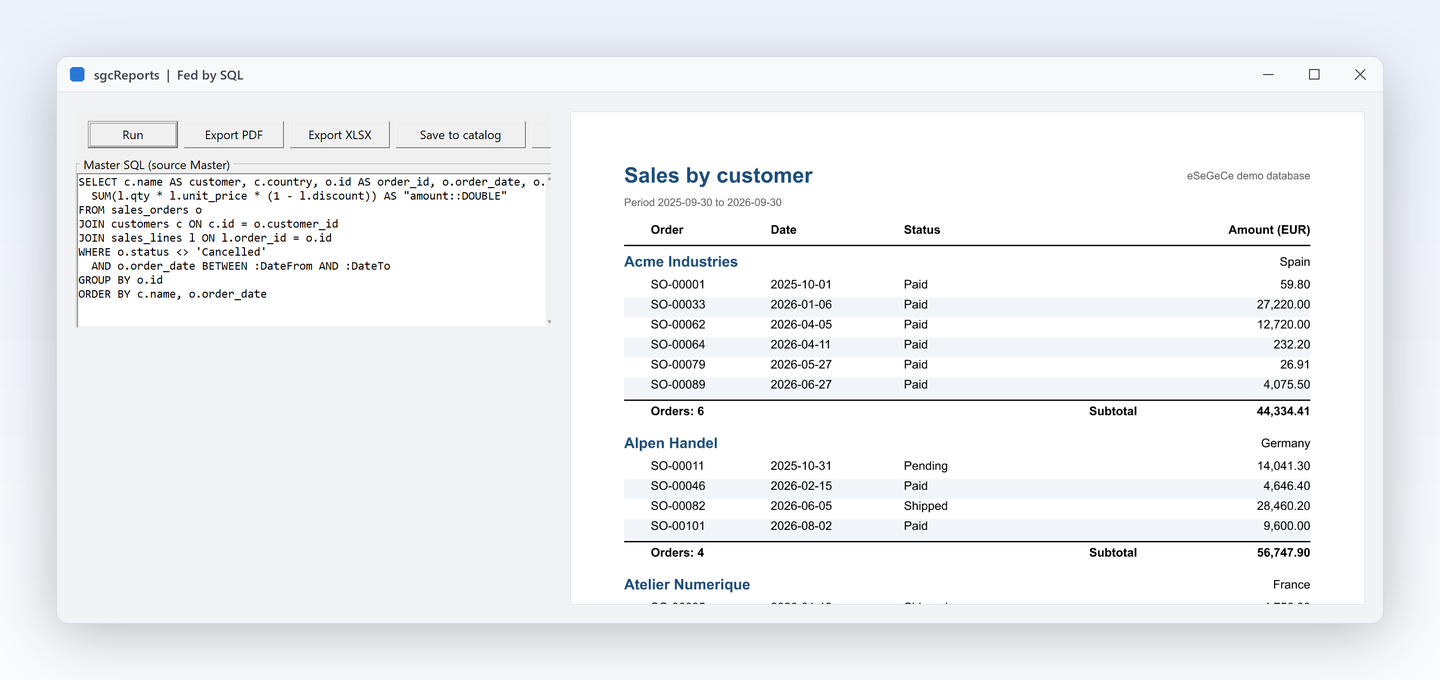Export the report to XLSX
Viewport: 1440px width, 680px height.
click(x=340, y=135)
